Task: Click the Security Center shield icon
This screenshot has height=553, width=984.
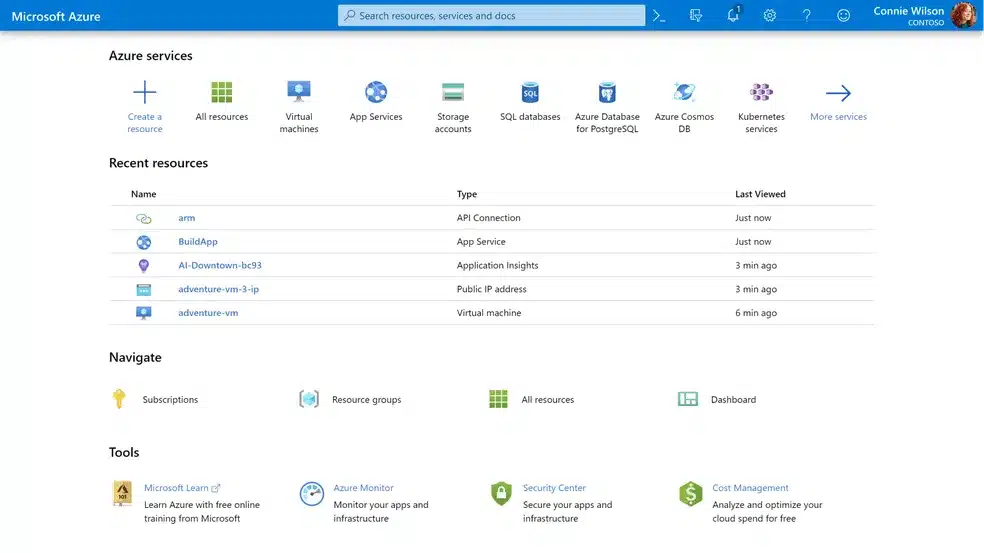Action: coord(501,493)
